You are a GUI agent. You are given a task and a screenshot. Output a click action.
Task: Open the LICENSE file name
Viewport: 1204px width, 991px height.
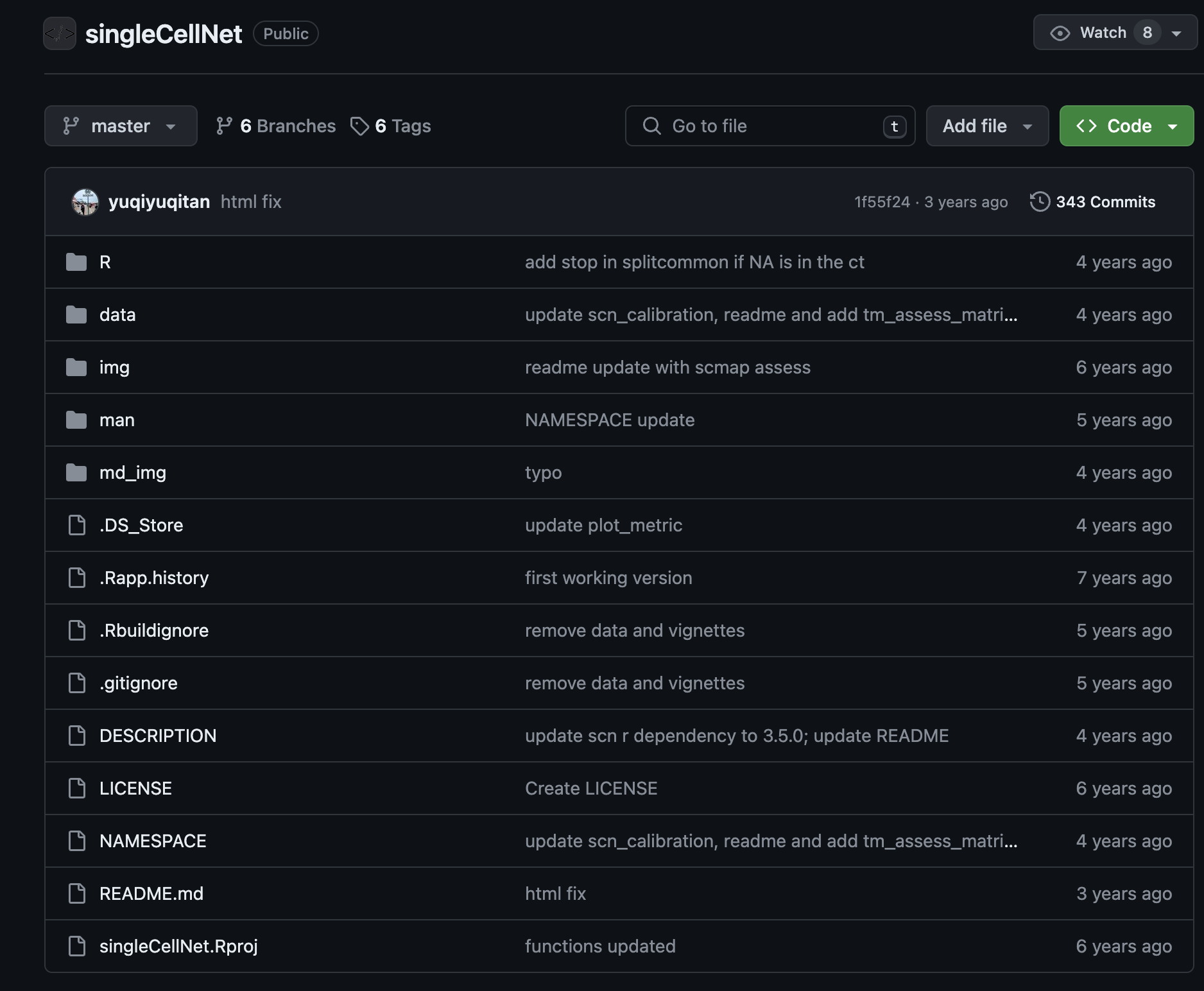(x=135, y=788)
